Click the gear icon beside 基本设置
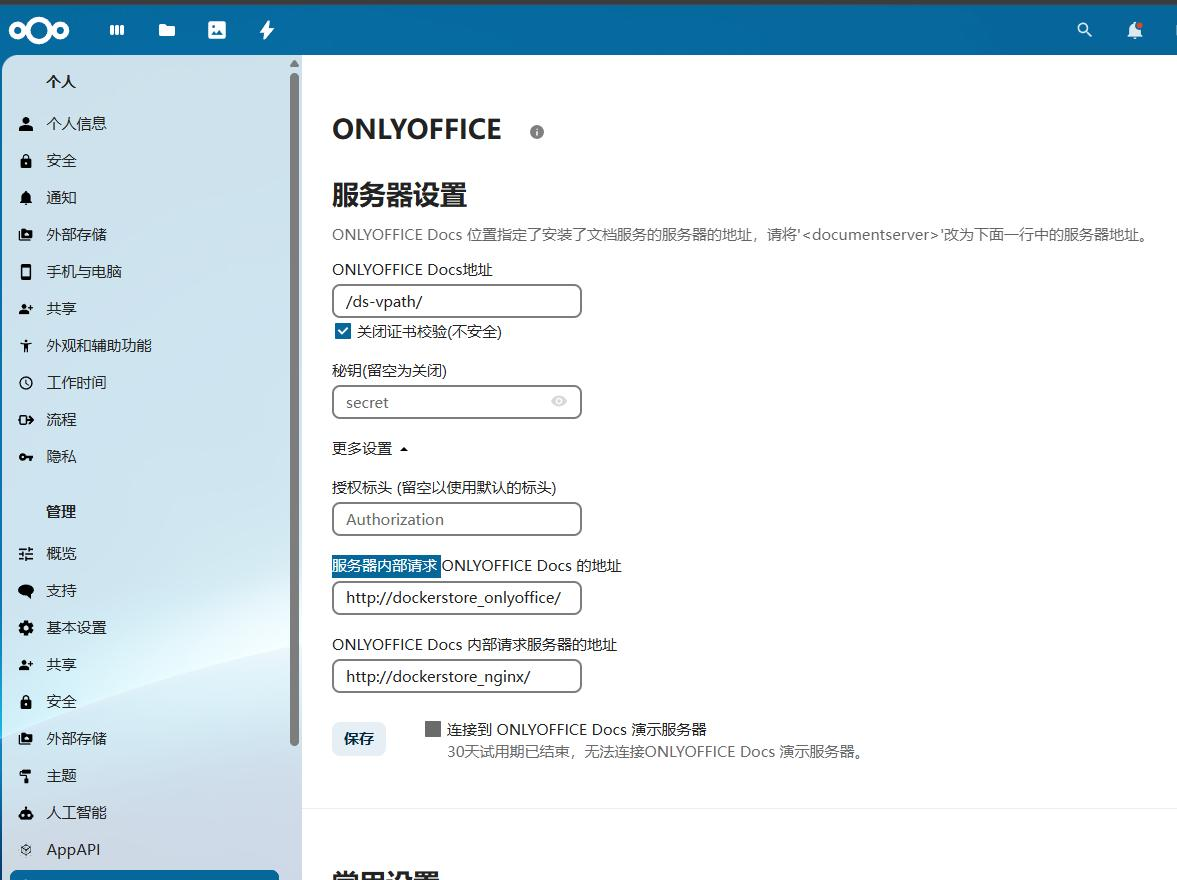 (x=26, y=628)
